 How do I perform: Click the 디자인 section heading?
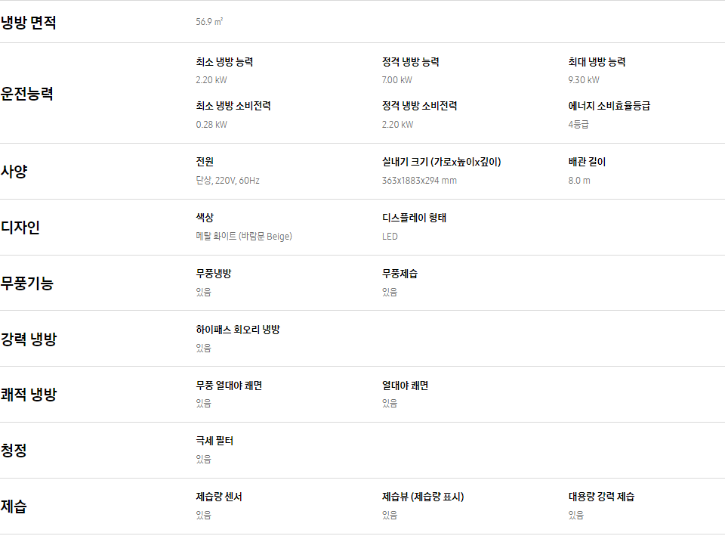[x=20, y=228]
